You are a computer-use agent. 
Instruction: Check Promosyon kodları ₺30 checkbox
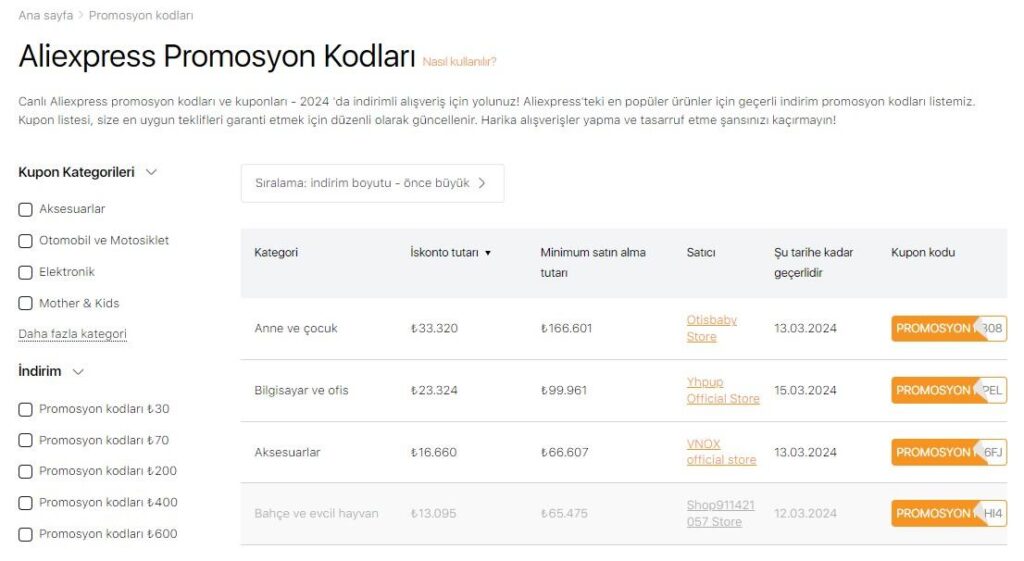click(x=25, y=409)
